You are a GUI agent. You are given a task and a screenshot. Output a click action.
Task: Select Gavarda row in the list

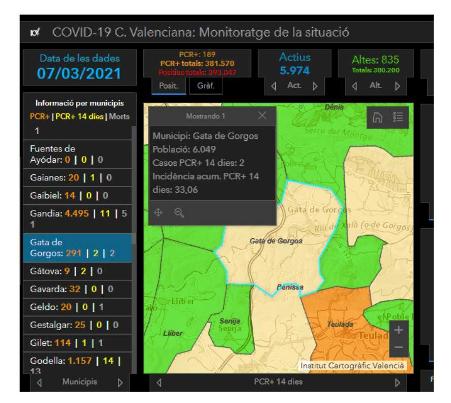[x=78, y=289]
